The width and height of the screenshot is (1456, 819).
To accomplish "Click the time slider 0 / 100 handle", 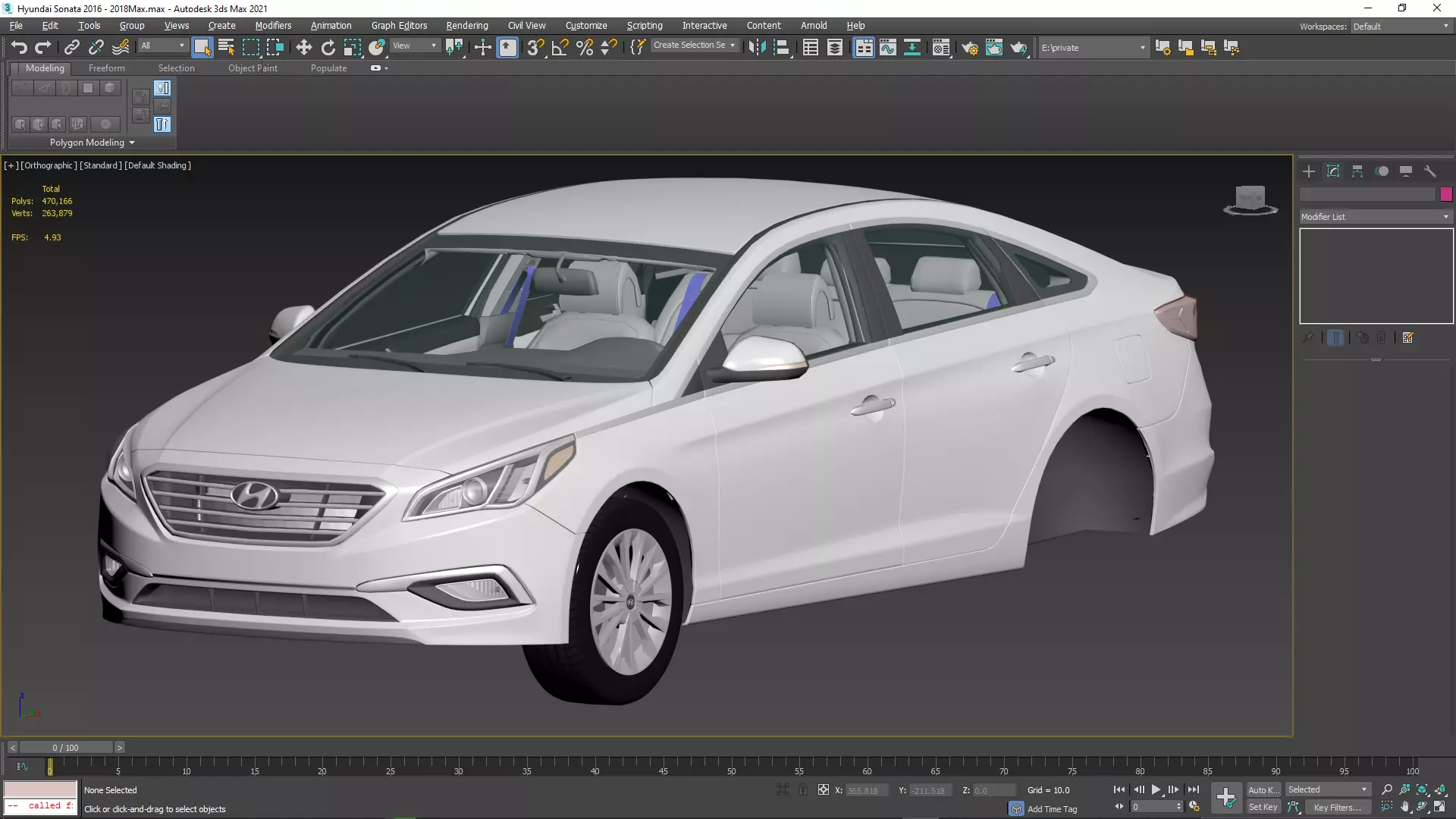I will (65, 748).
